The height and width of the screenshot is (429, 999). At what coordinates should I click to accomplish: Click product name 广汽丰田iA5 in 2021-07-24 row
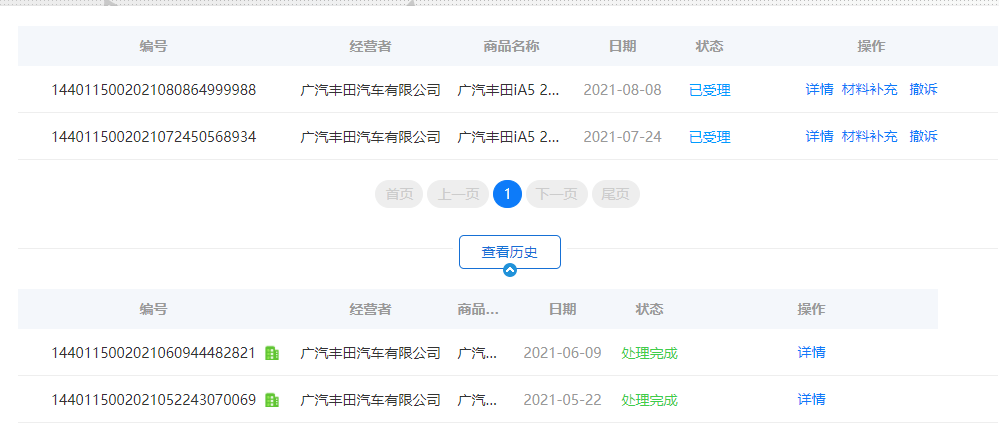pos(508,137)
